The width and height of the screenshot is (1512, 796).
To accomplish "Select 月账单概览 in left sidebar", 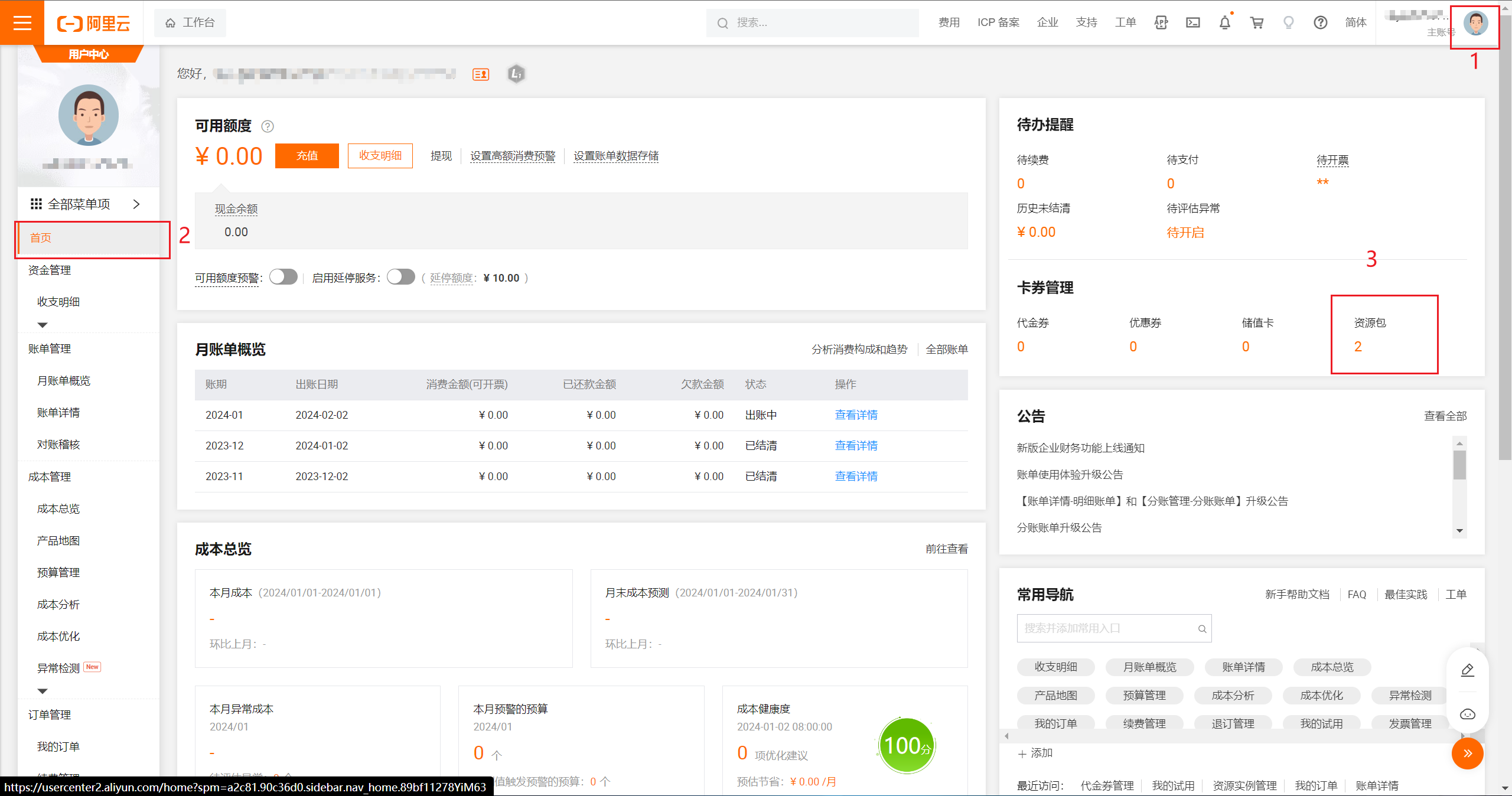I will [64, 381].
